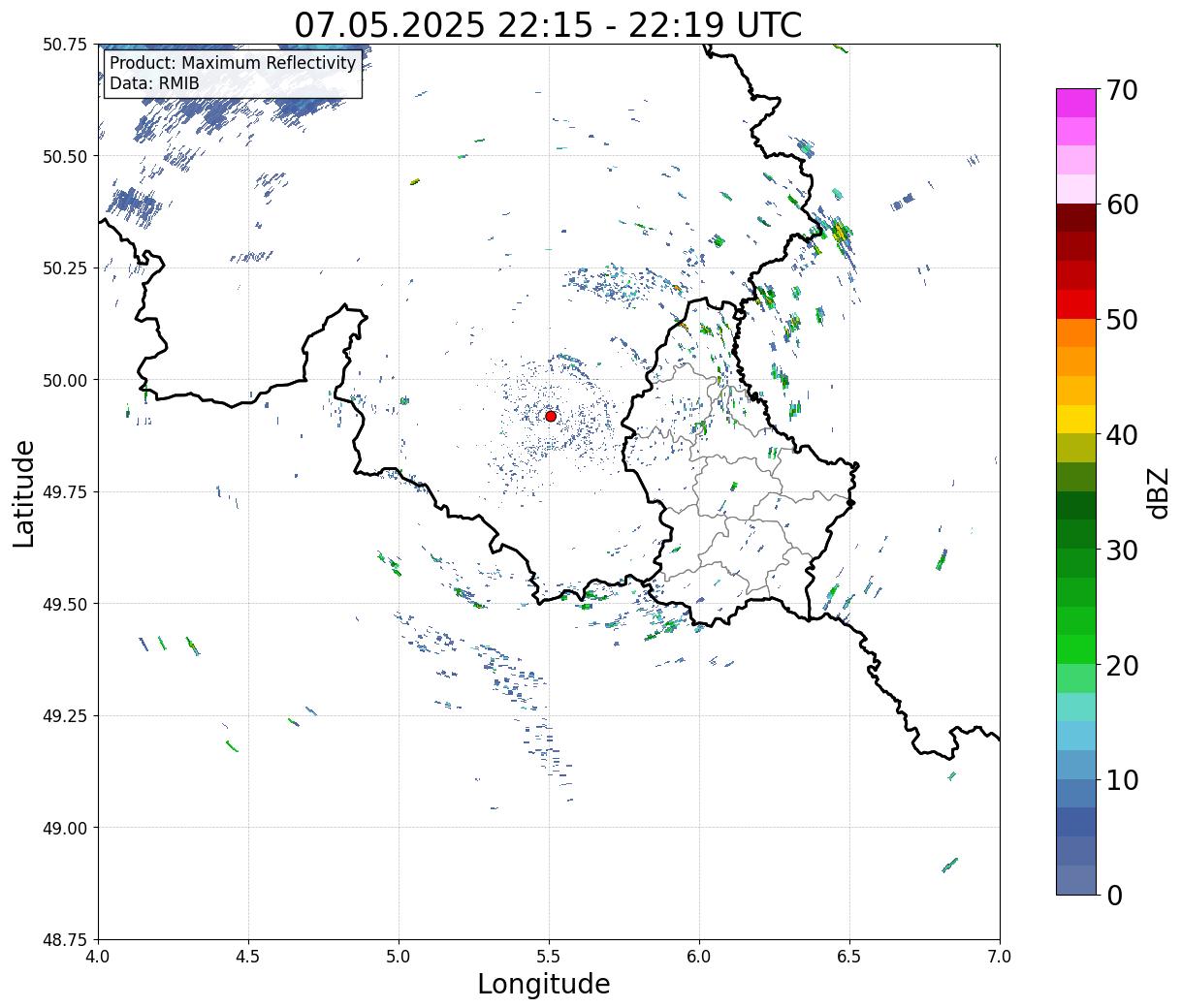The image size is (1182, 1008).
Task: Click the colorbar tick label 20
Action: [1122, 665]
